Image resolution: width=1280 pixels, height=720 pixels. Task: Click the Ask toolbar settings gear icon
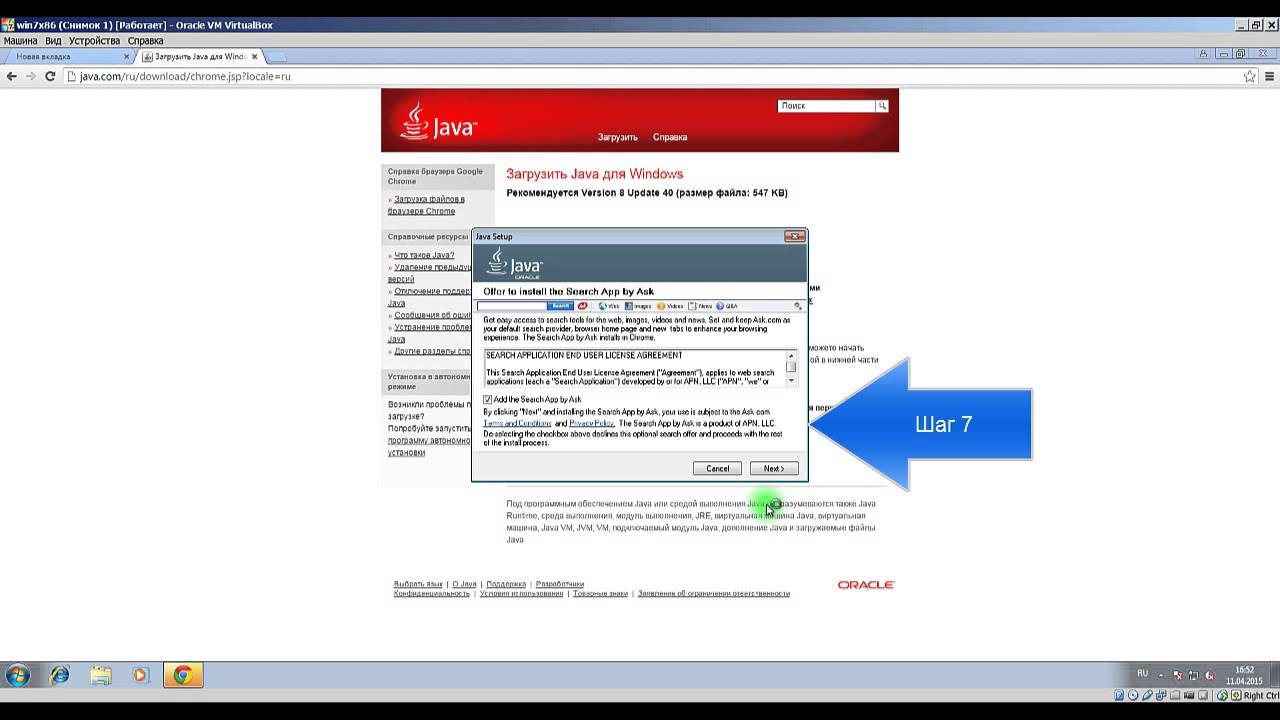point(798,306)
